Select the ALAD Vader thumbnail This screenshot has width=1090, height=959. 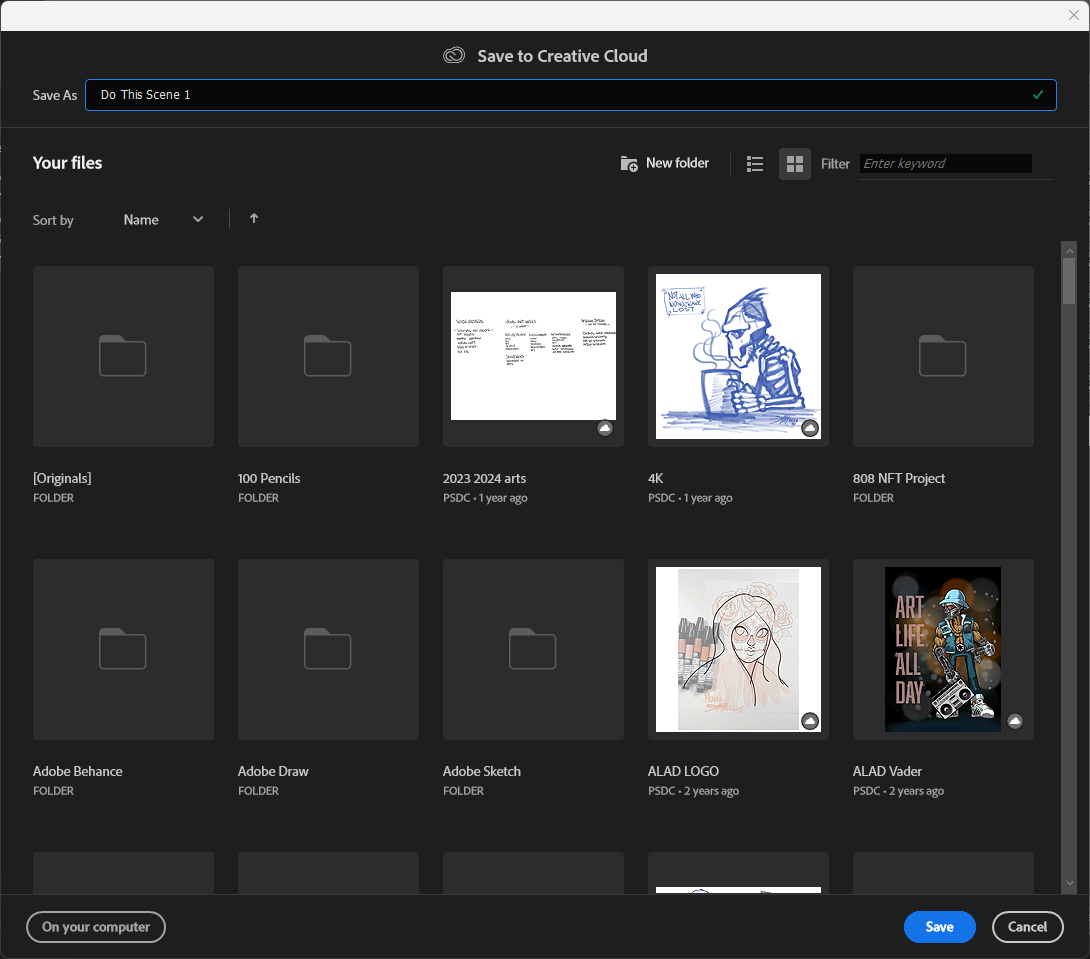[943, 649]
